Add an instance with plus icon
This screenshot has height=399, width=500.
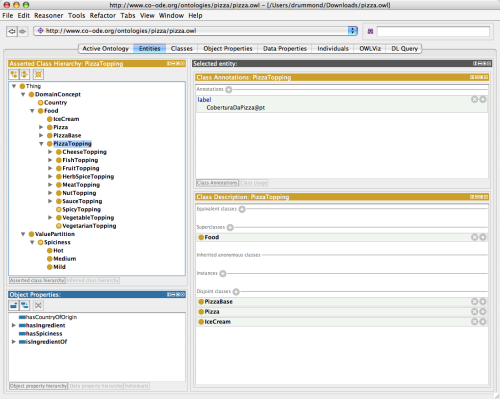(x=223, y=273)
